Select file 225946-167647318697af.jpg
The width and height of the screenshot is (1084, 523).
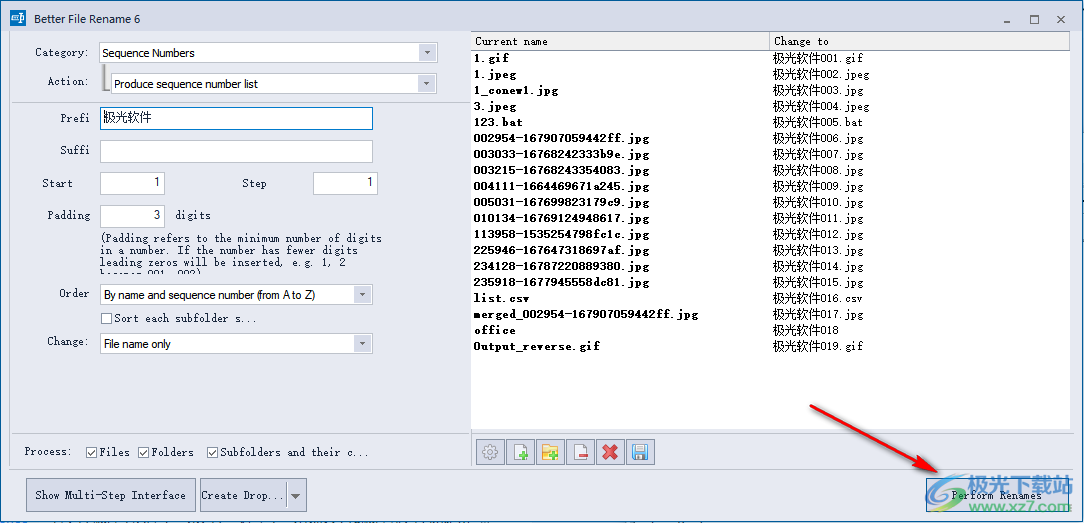click(561, 250)
